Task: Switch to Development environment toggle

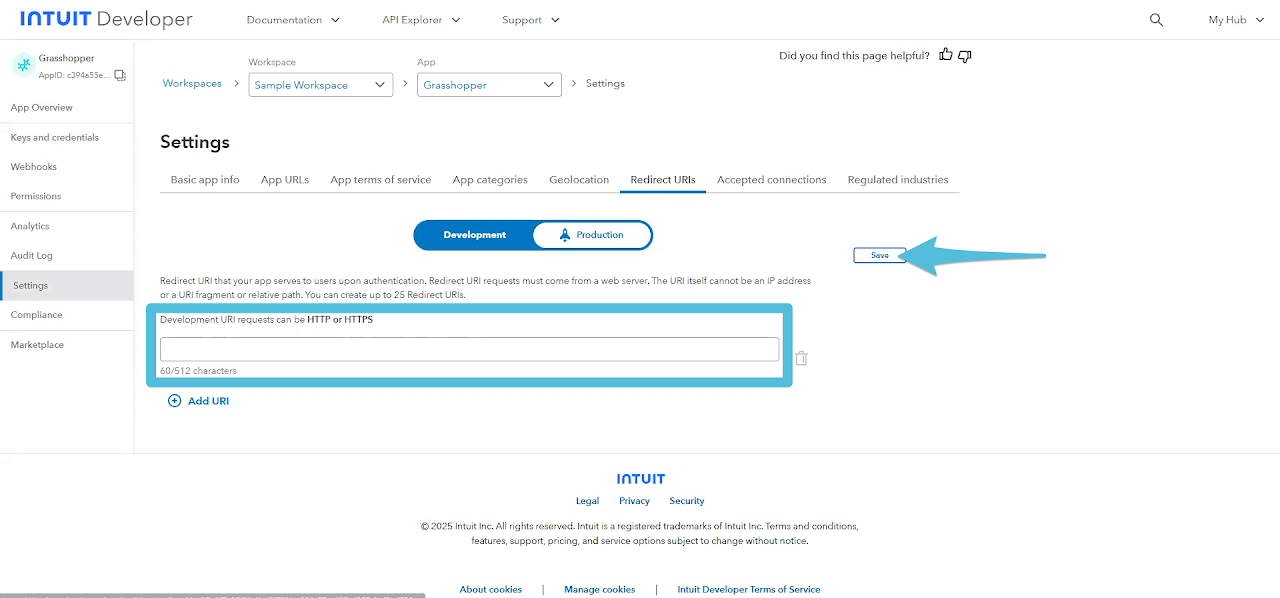Action: tap(475, 235)
